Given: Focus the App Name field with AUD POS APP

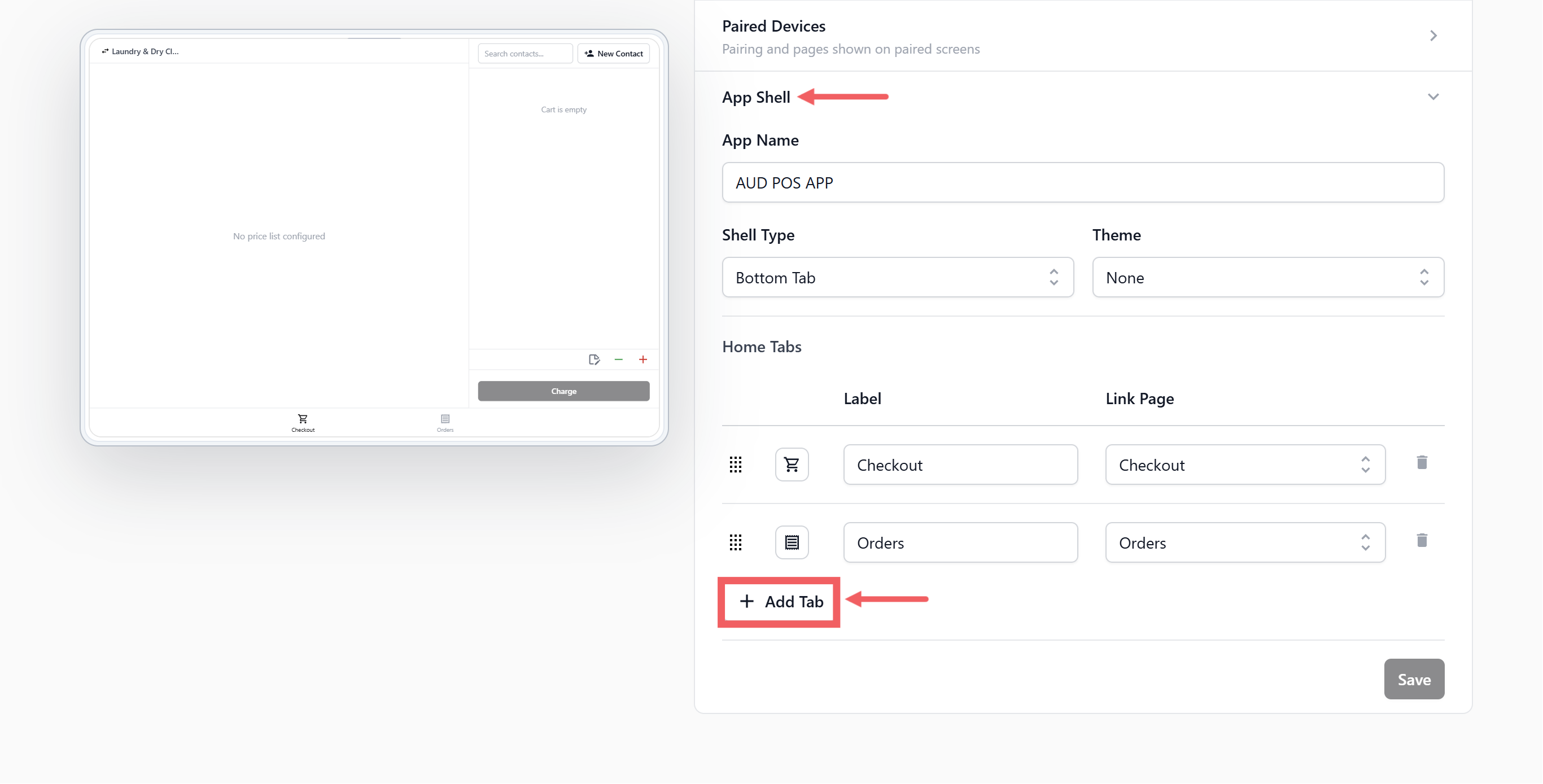Looking at the screenshot, I should pos(1083,182).
